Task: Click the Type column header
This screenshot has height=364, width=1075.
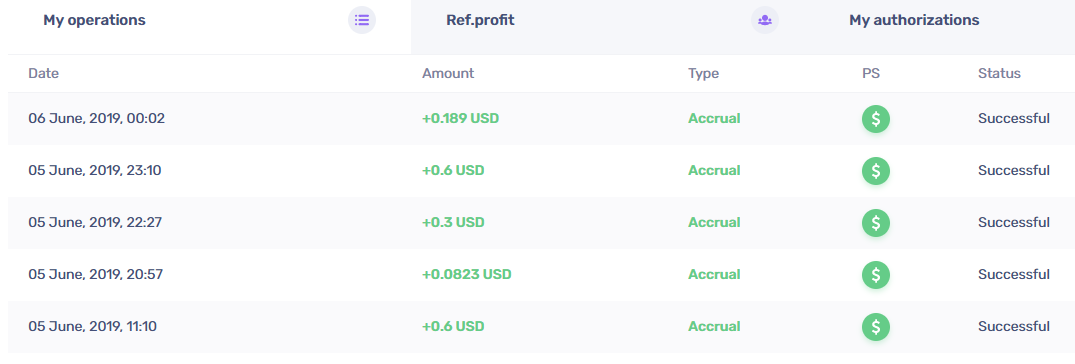Action: click(x=703, y=73)
